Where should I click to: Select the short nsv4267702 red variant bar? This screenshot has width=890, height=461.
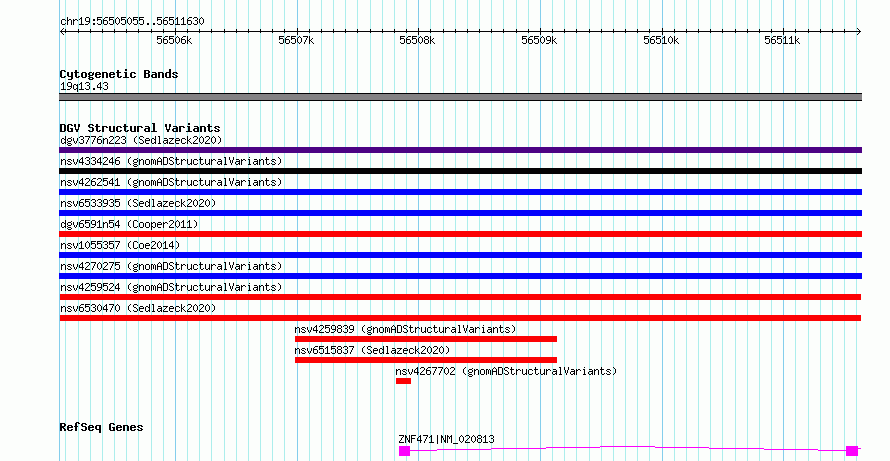pyautogui.click(x=403, y=381)
